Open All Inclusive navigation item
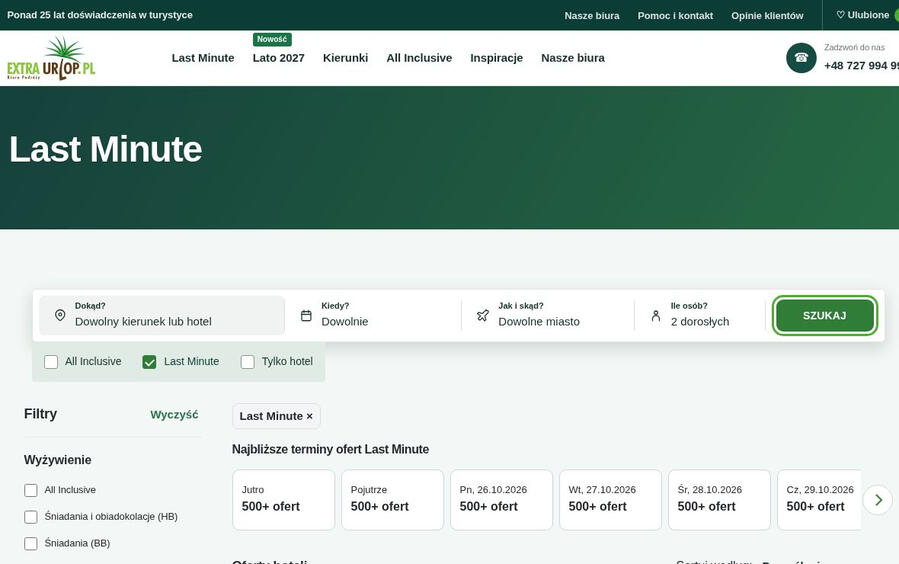 [419, 58]
